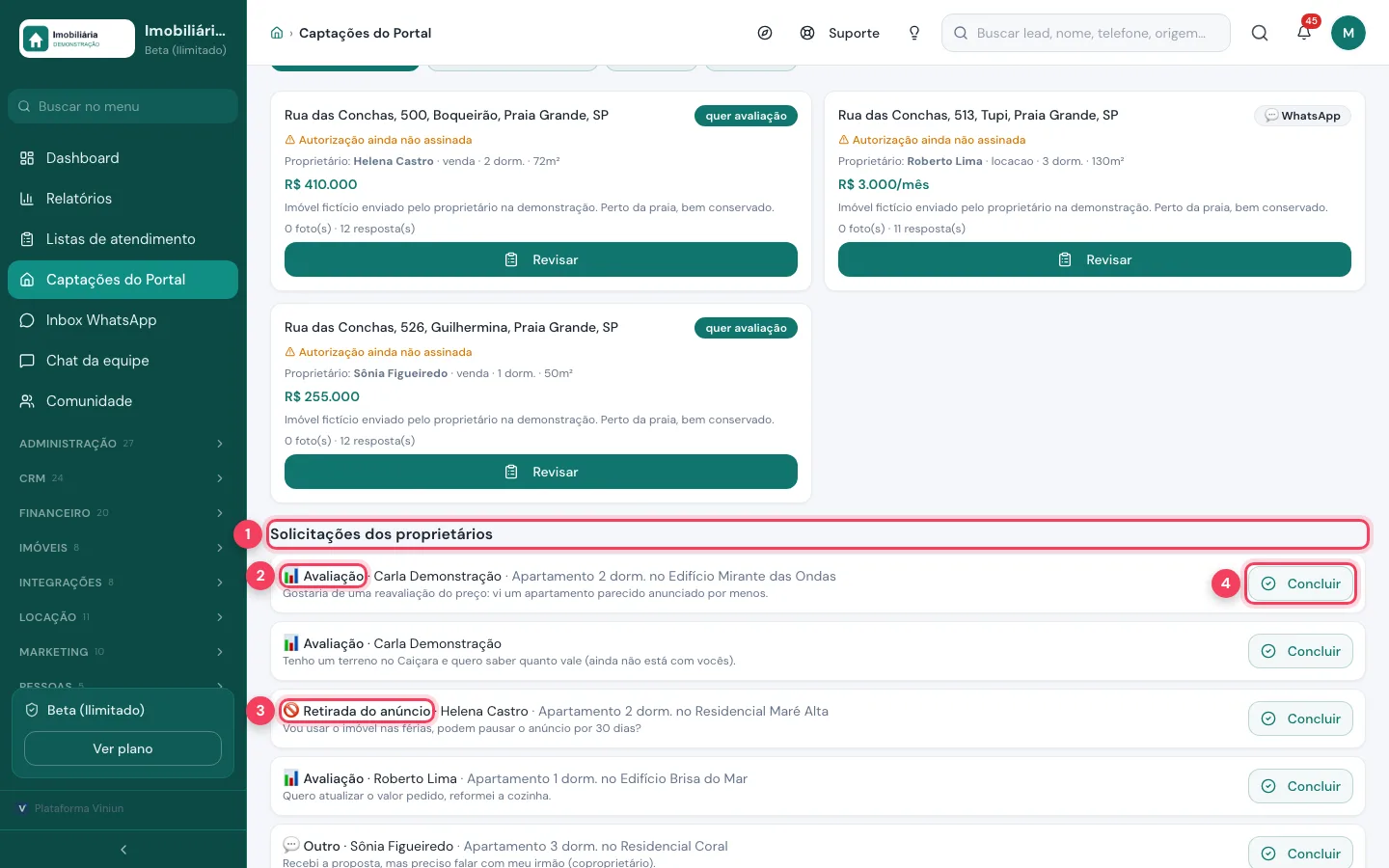
Task: Open Inbox WhatsApp from the sidebar
Action: (123, 320)
